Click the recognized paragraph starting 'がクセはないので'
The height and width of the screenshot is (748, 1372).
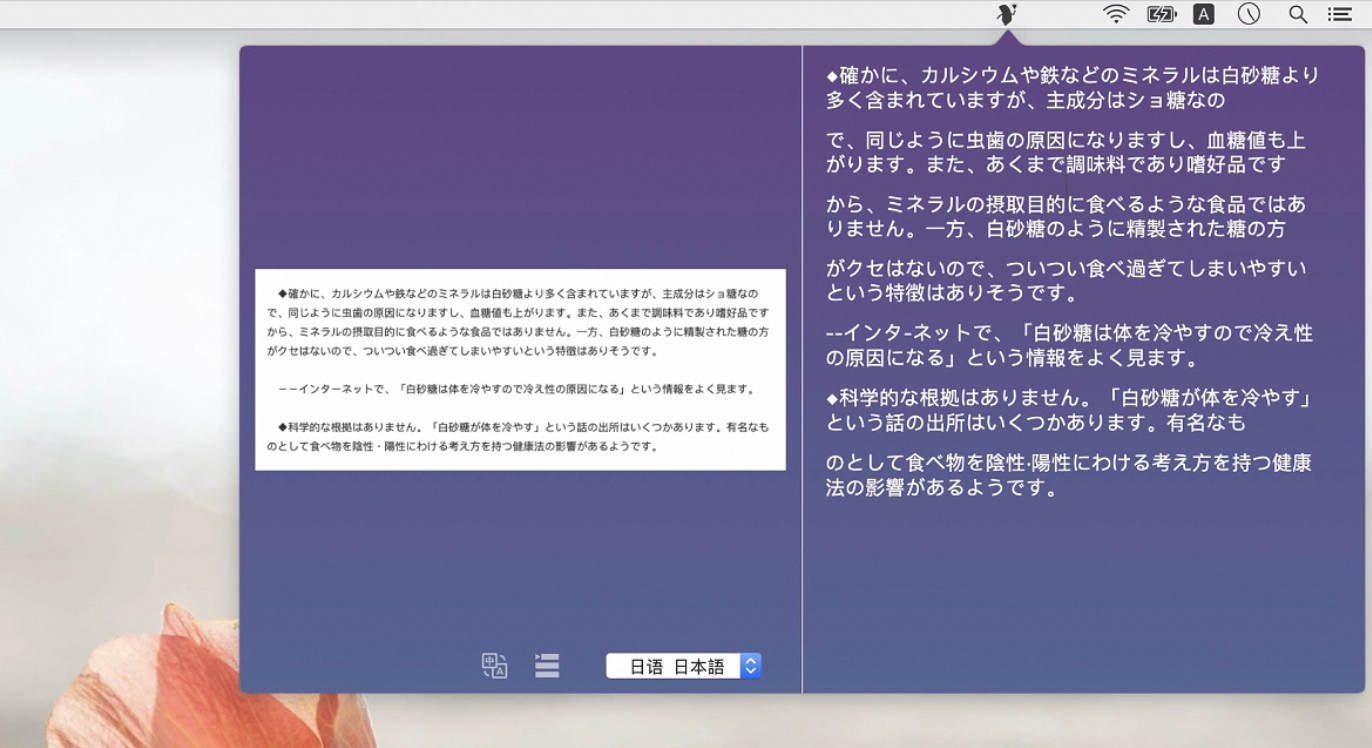[x=1066, y=281]
